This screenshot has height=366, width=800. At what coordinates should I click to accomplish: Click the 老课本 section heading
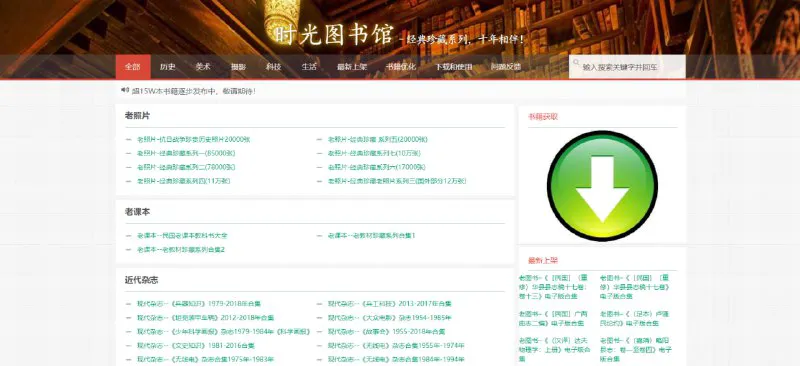[137, 212]
